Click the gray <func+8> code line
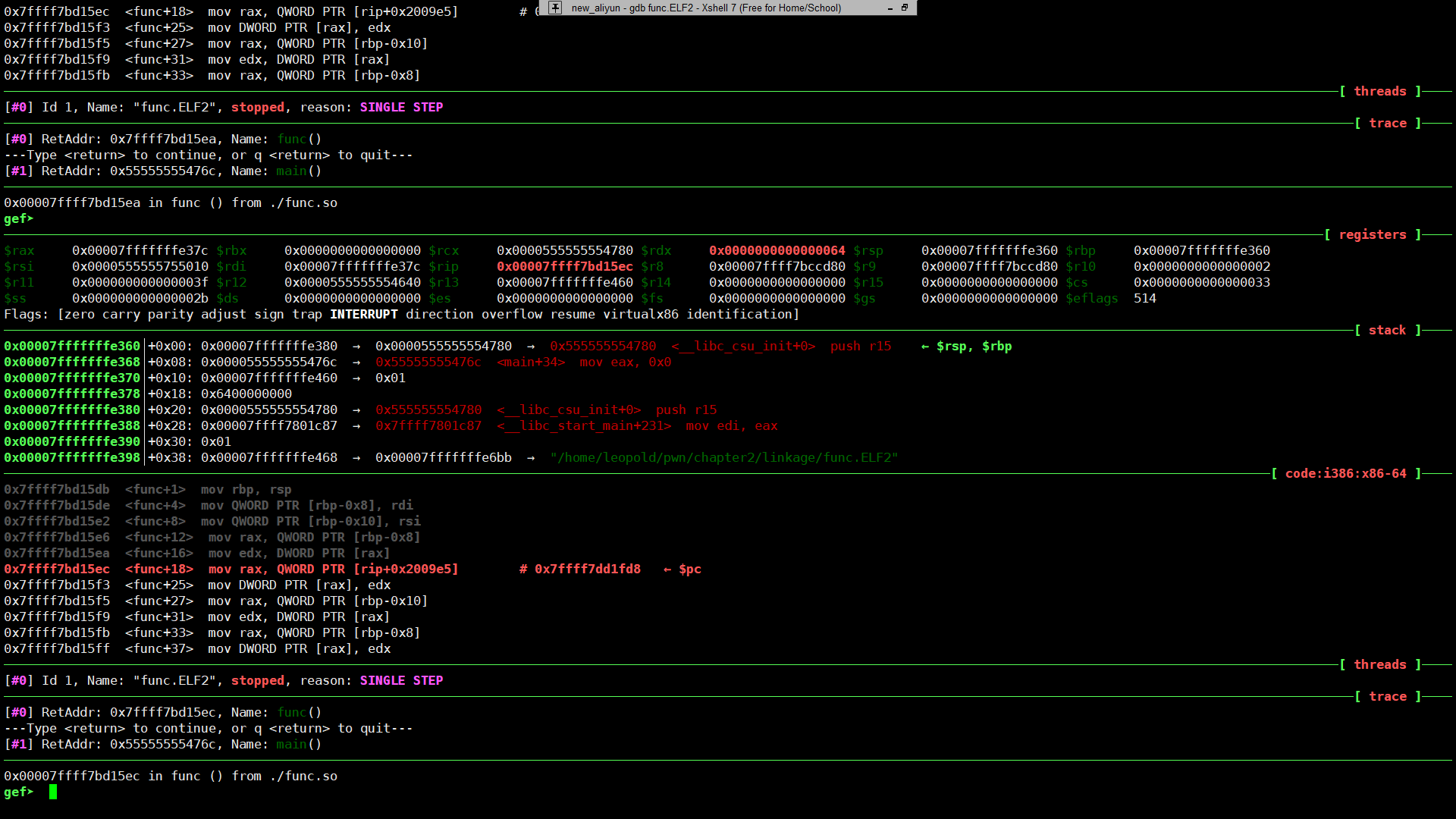Viewport: 1456px width, 819px height. pos(212,521)
